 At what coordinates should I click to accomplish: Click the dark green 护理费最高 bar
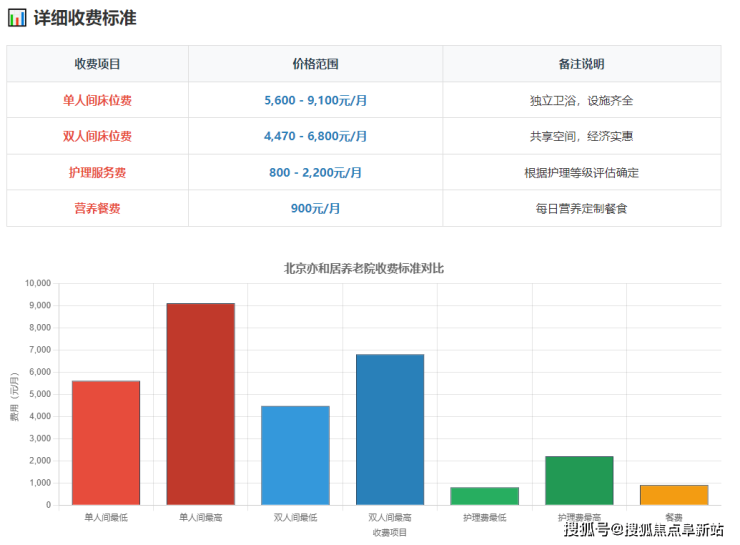tap(579, 480)
